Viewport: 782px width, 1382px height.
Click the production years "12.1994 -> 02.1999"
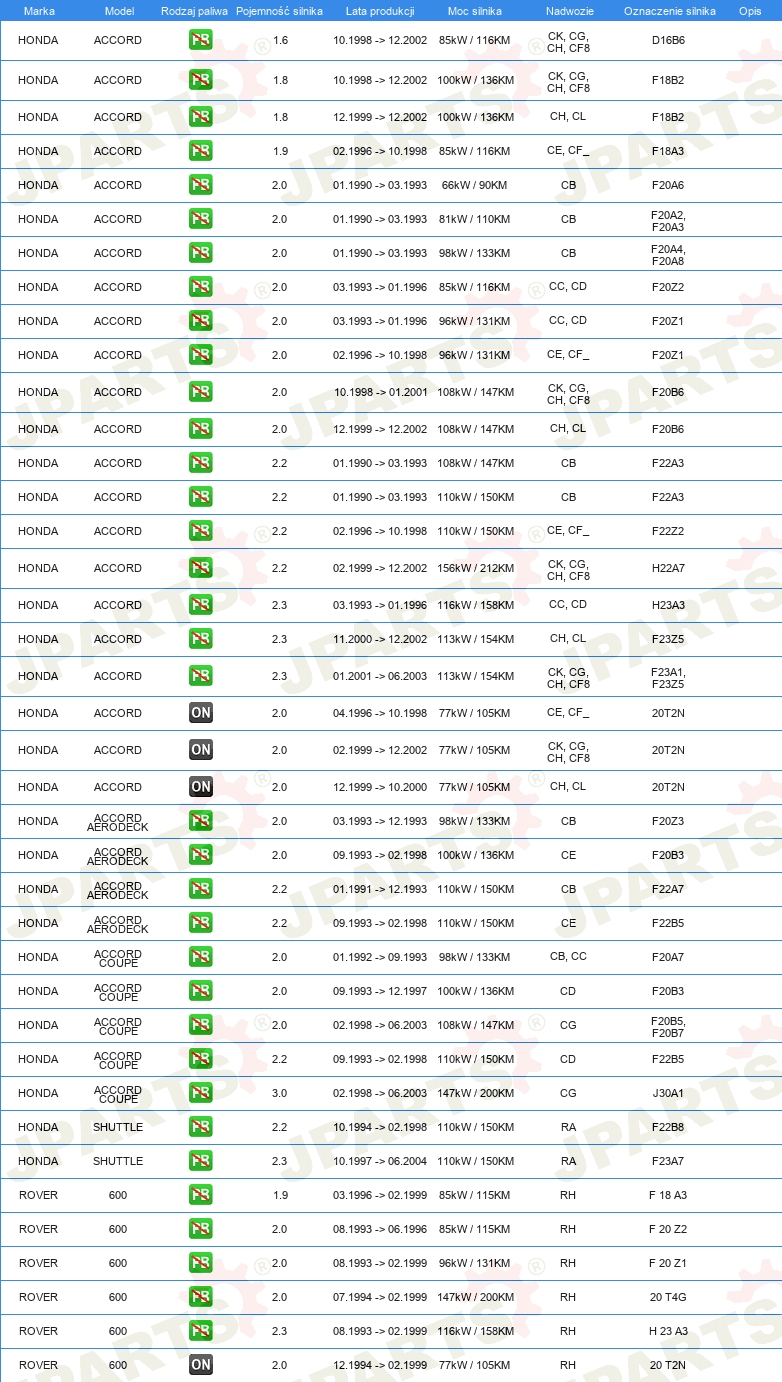point(380,1365)
